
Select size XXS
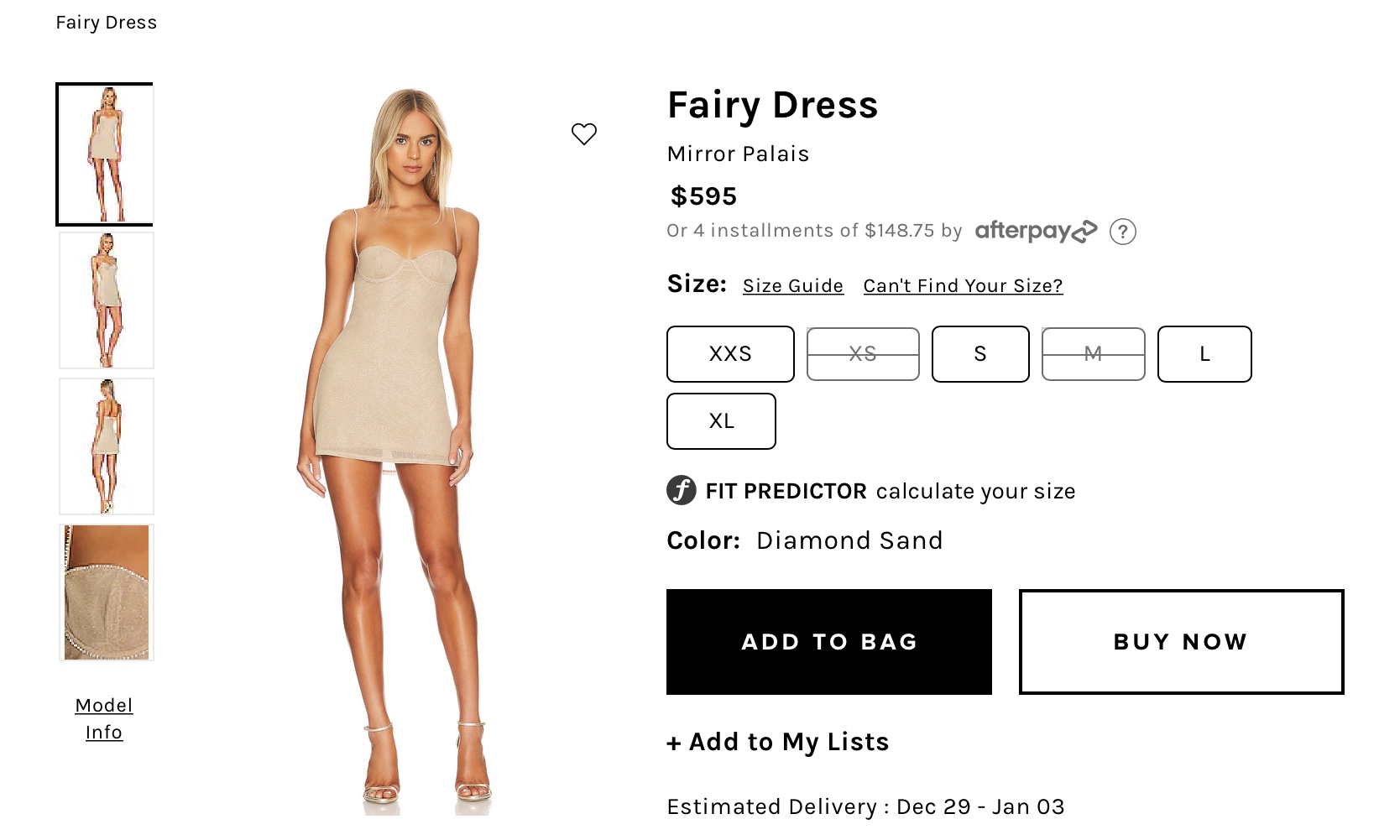[730, 354]
